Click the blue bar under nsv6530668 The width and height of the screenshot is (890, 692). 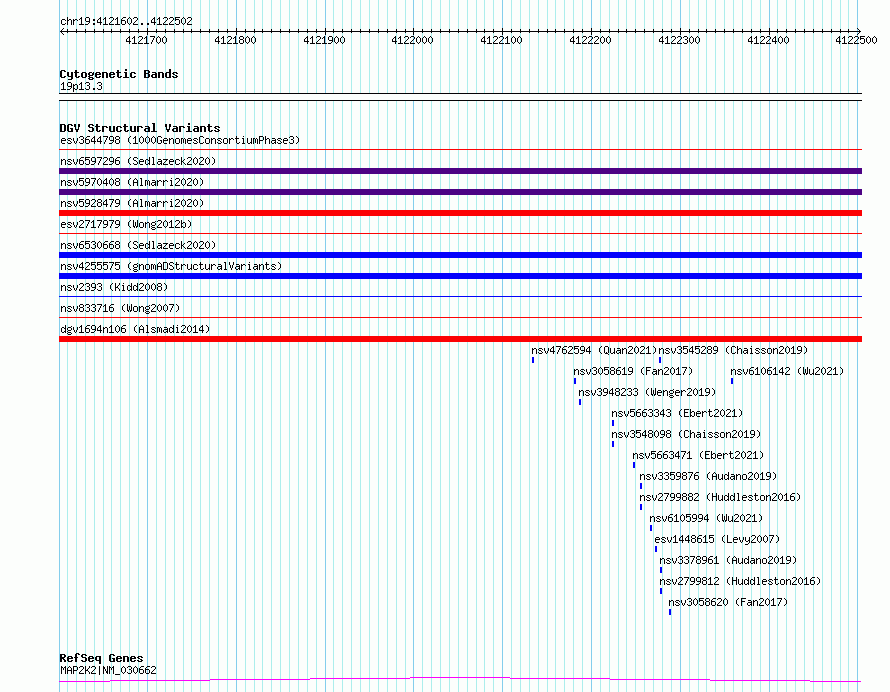tap(460, 255)
